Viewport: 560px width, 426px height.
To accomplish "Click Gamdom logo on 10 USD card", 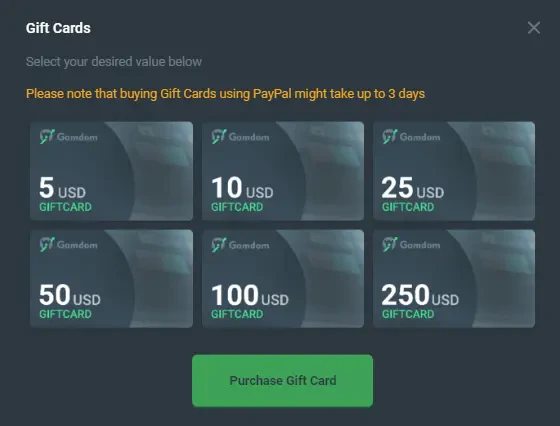I will (240, 136).
